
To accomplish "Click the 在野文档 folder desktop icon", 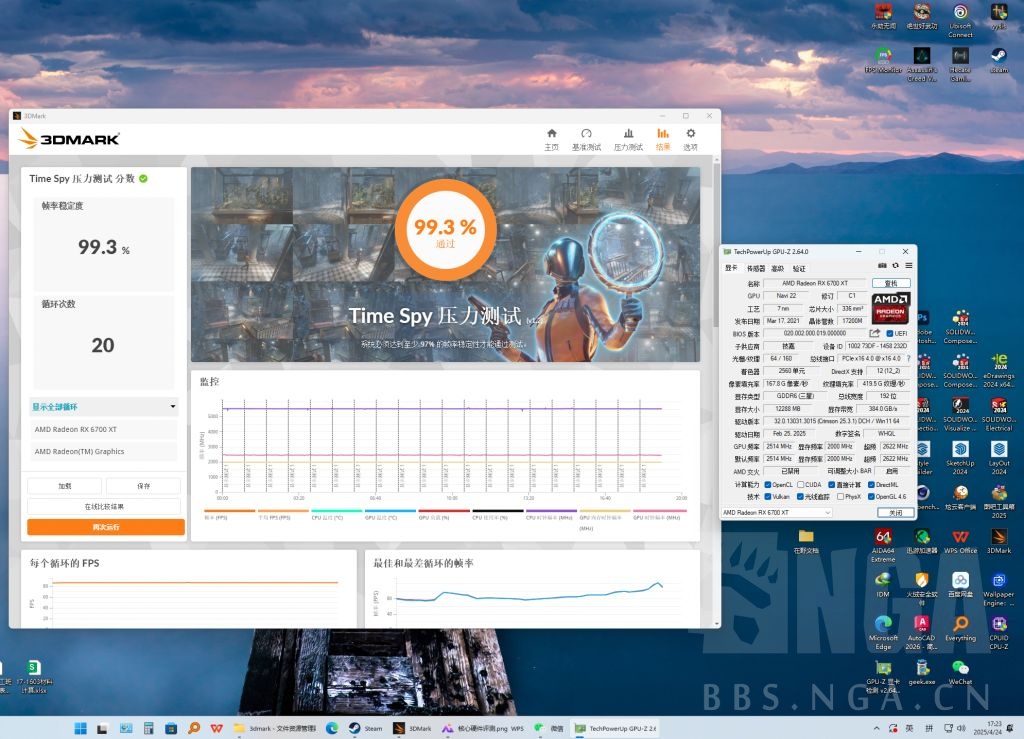I will (x=806, y=541).
